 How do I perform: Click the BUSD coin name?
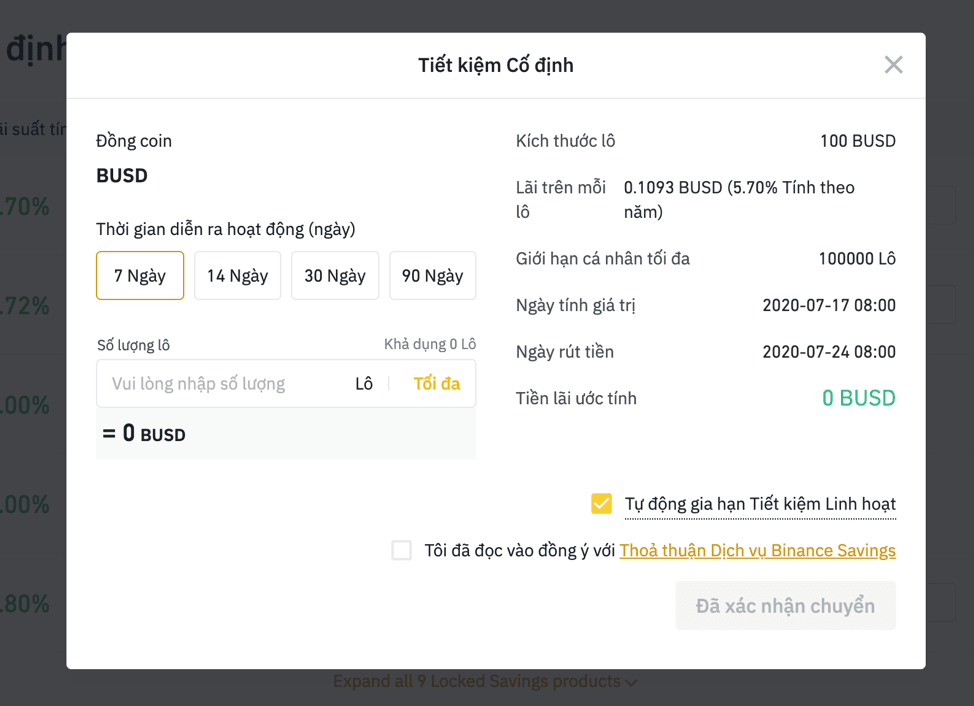click(x=122, y=176)
